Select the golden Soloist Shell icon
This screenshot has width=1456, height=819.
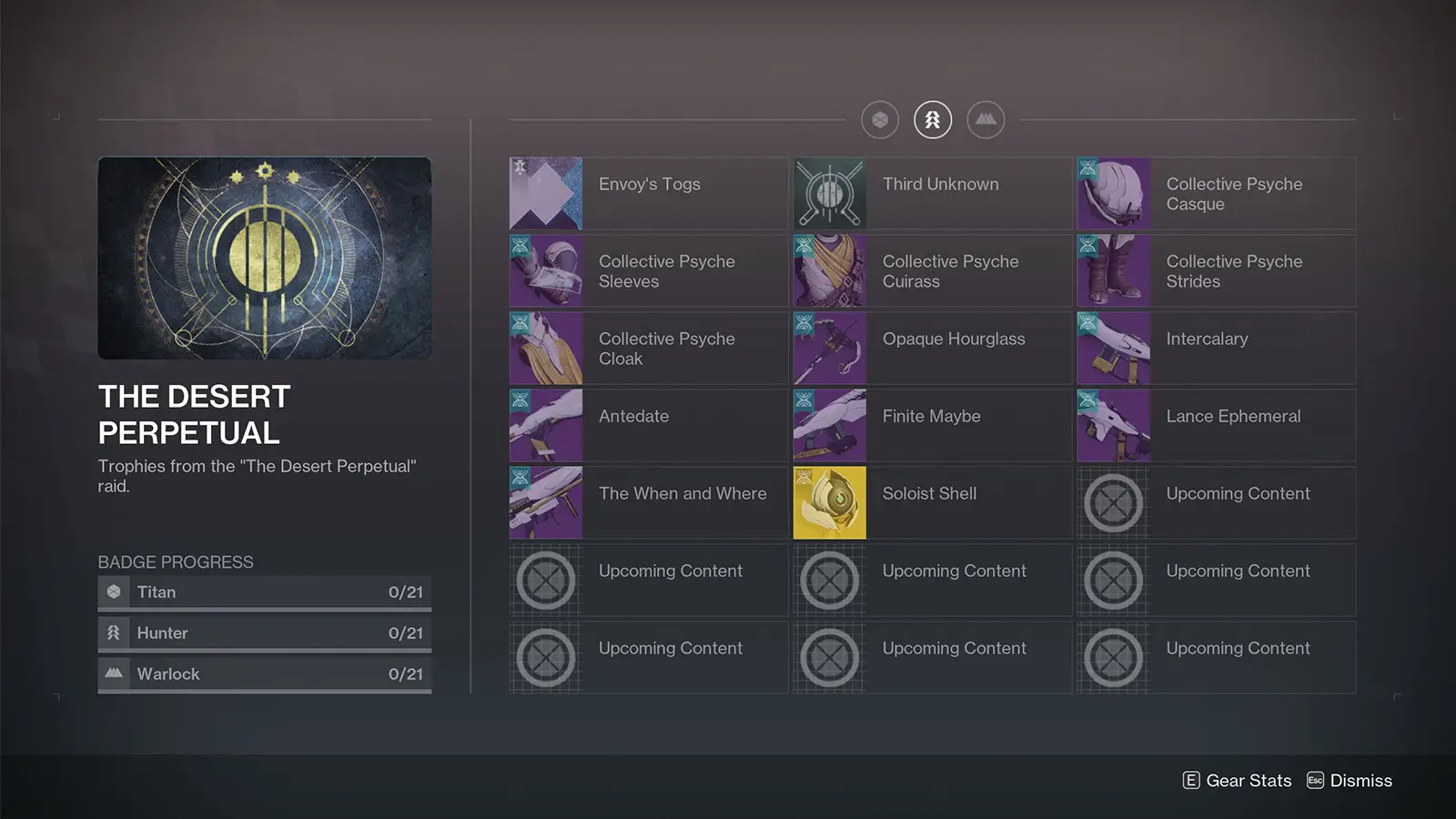[x=830, y=502]
